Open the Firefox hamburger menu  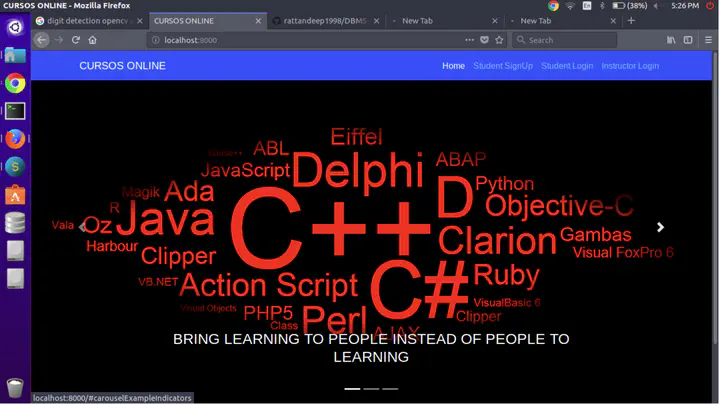point(706,40)
